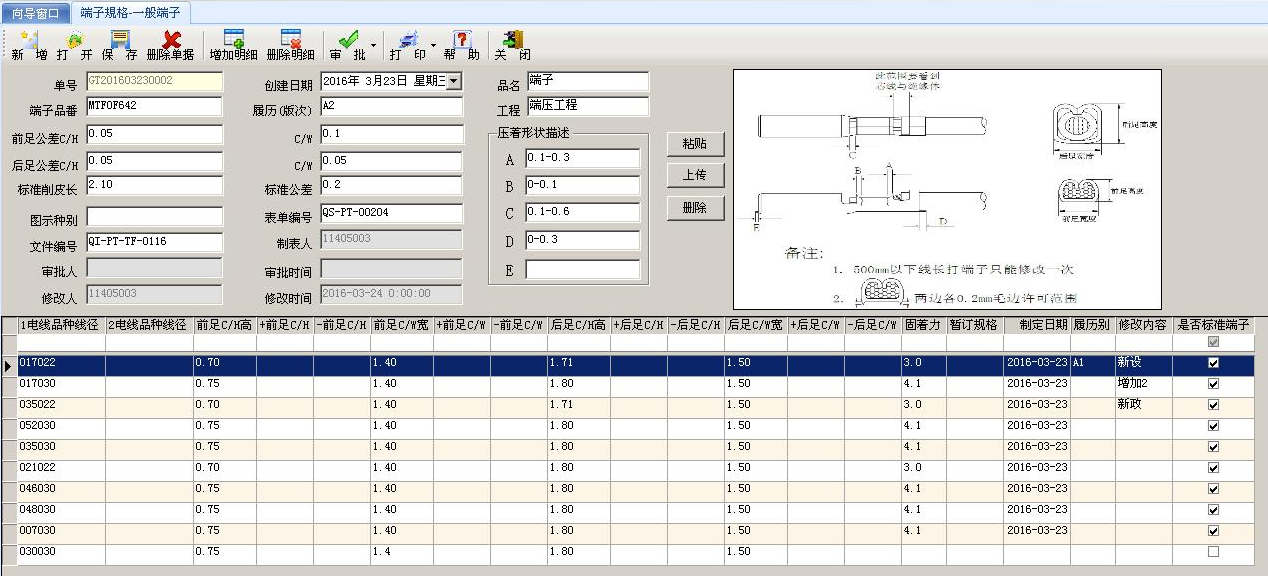
Task: Click the 是否标准端子 column header
Action: click(1213, 325)
